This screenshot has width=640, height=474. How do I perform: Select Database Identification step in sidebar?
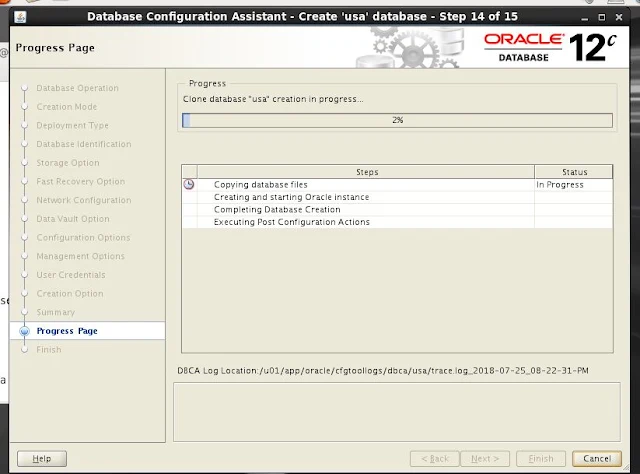84,144
